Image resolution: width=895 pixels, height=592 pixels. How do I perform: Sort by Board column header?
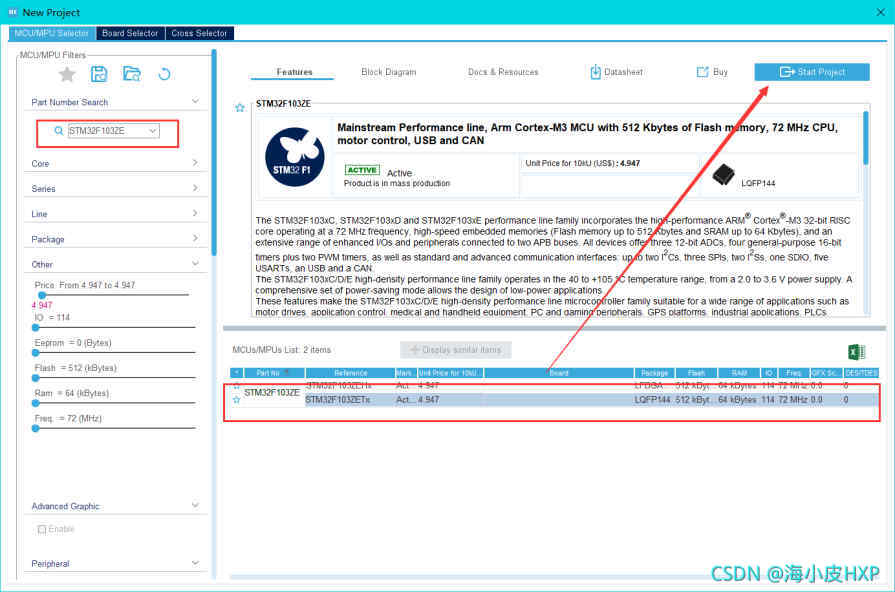(559, 373)
